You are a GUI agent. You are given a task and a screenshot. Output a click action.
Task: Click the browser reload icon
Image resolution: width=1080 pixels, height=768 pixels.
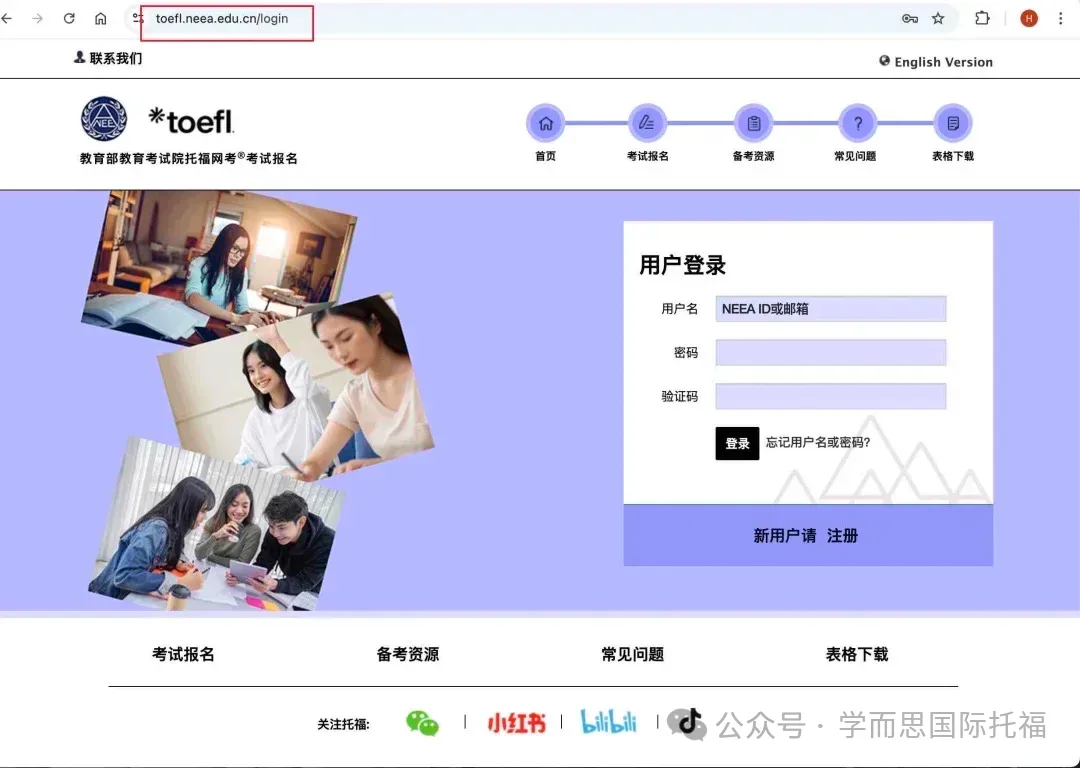tap(68, 17)
